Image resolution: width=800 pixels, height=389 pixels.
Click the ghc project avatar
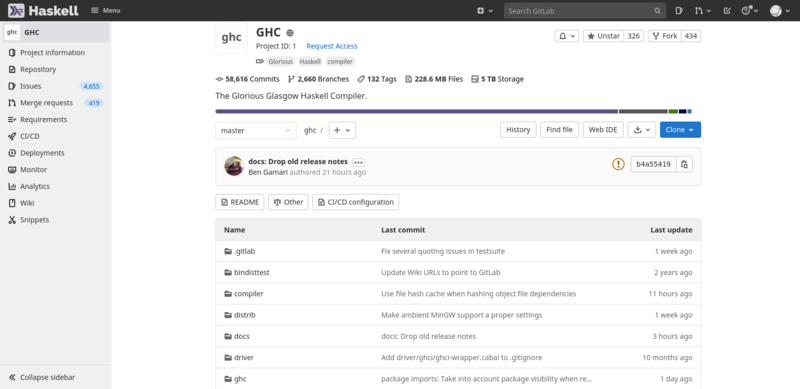click(232, 37)
